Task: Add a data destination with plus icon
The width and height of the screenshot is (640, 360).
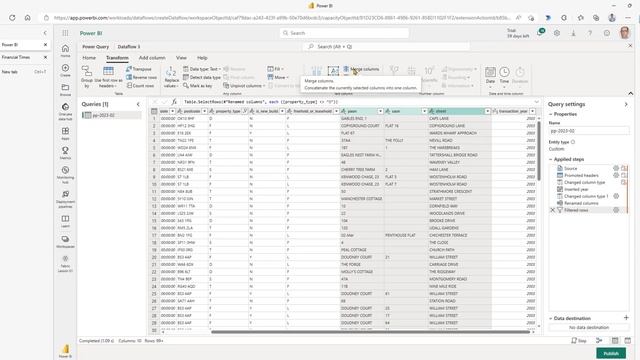Action: pyautogui.click(x=626, y=318)
